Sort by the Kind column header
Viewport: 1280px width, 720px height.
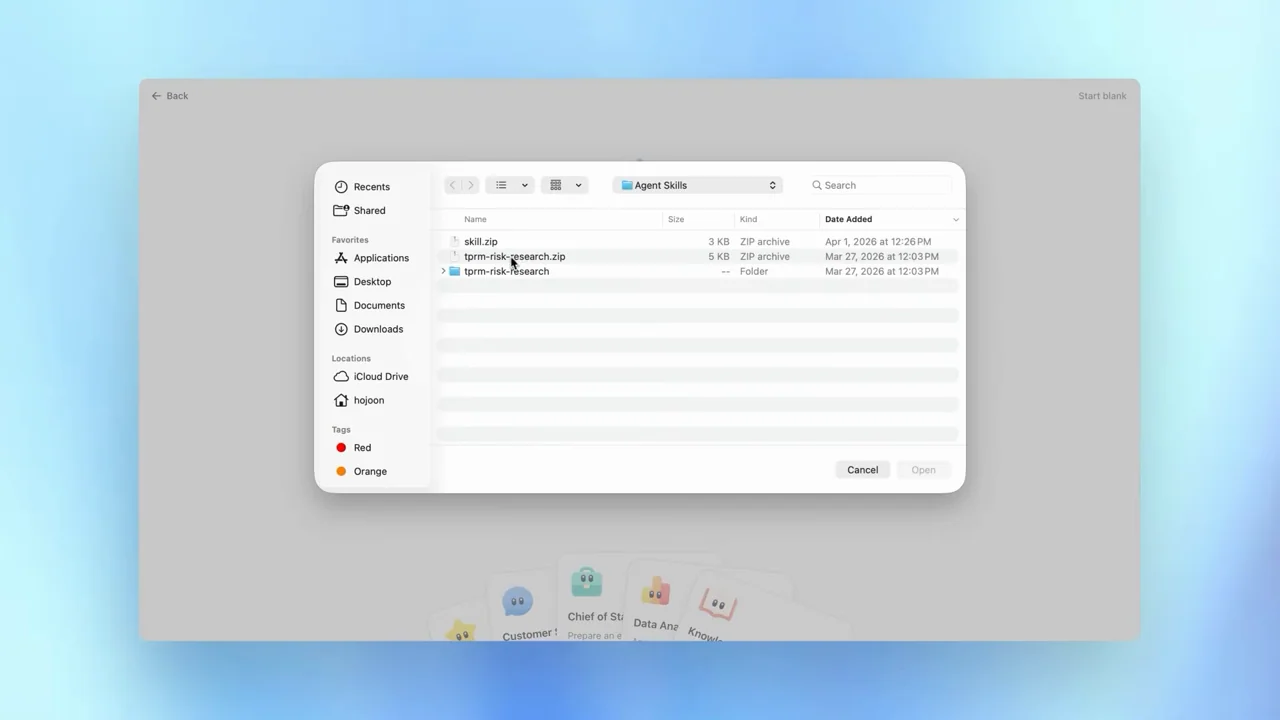pyautogui.click(x=748, y=219)
